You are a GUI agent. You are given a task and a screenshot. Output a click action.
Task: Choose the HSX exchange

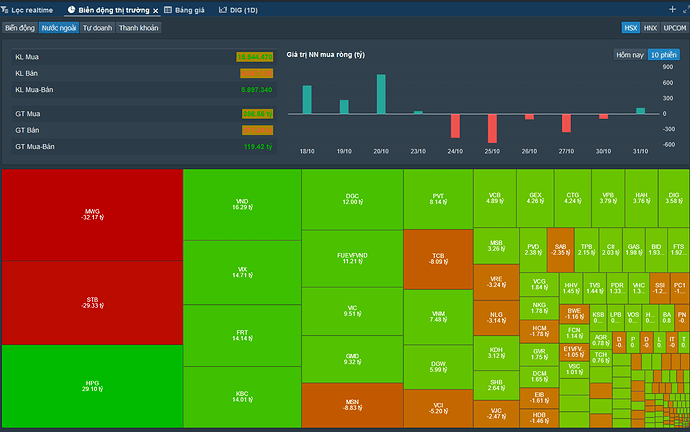(x=631, y=28)
